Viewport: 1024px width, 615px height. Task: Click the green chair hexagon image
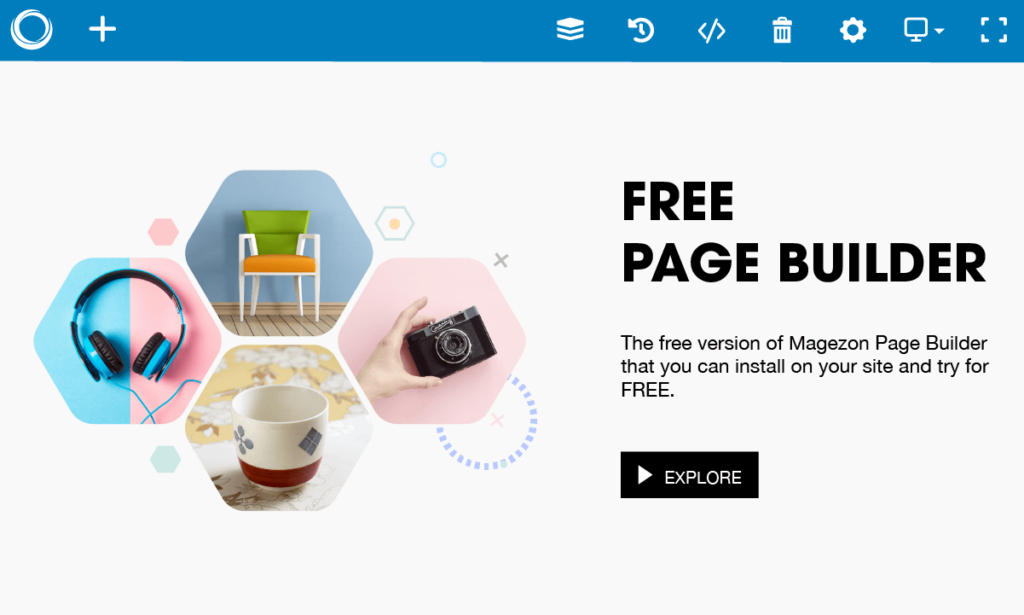[279, 253]
